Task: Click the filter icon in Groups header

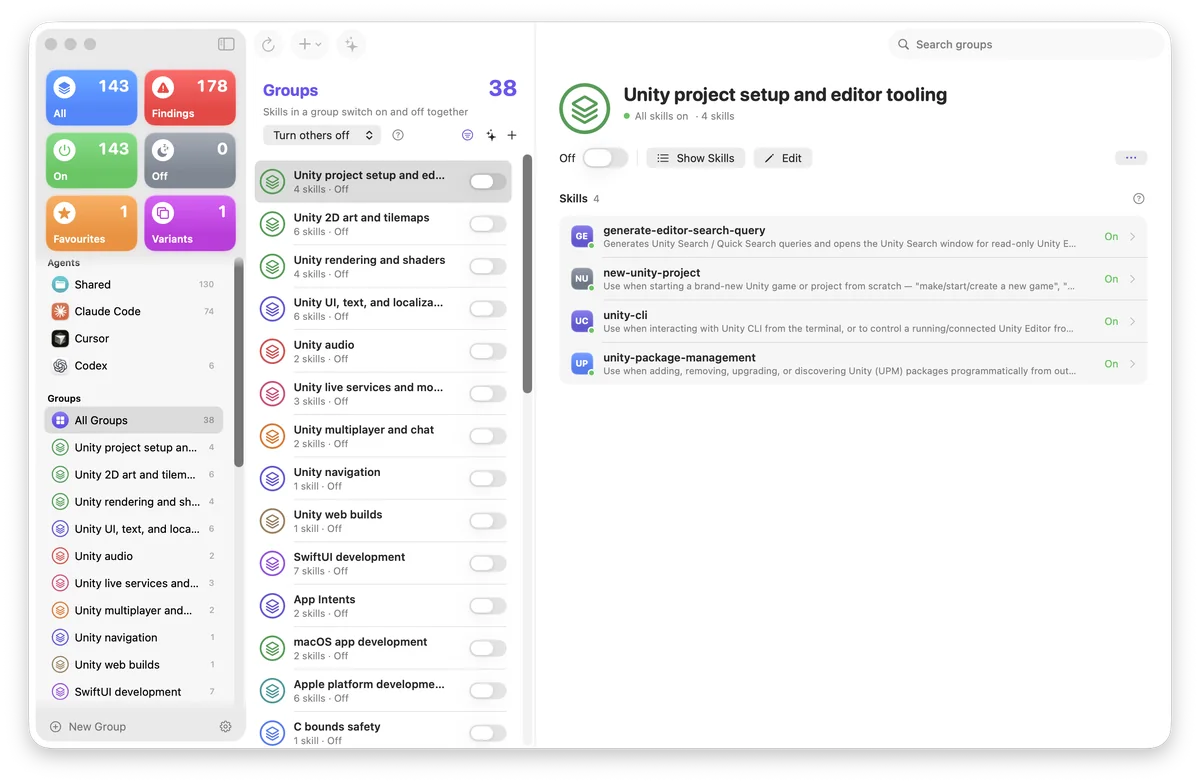Action: point(467,135)
